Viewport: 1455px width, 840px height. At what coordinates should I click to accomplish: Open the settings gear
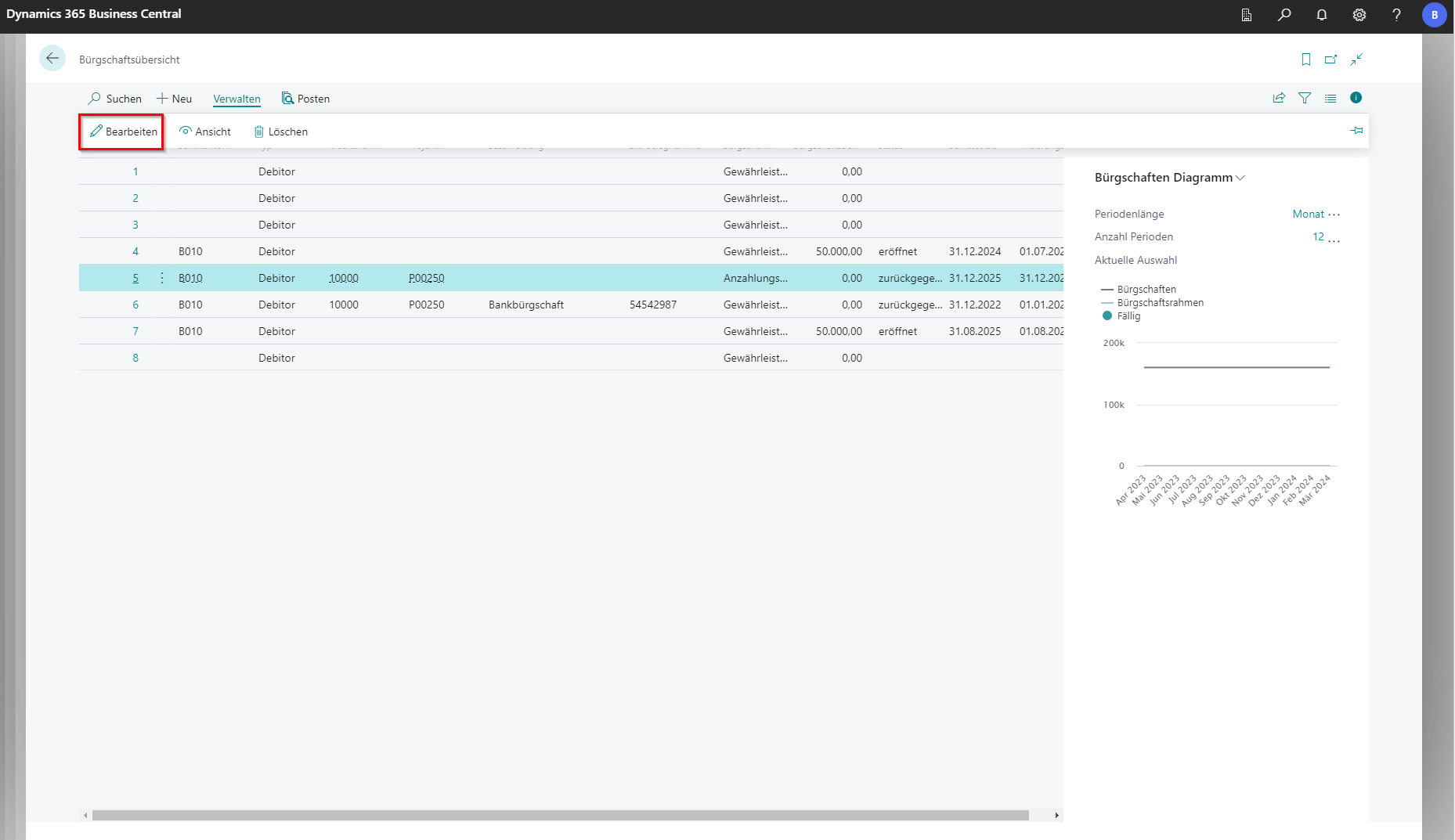point(1359,15)
